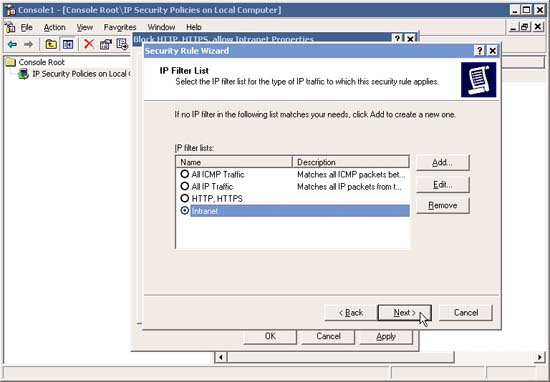Cancel the Security Rule Wizard
This screenshot has width=550, height=382.
pos(466,313)
